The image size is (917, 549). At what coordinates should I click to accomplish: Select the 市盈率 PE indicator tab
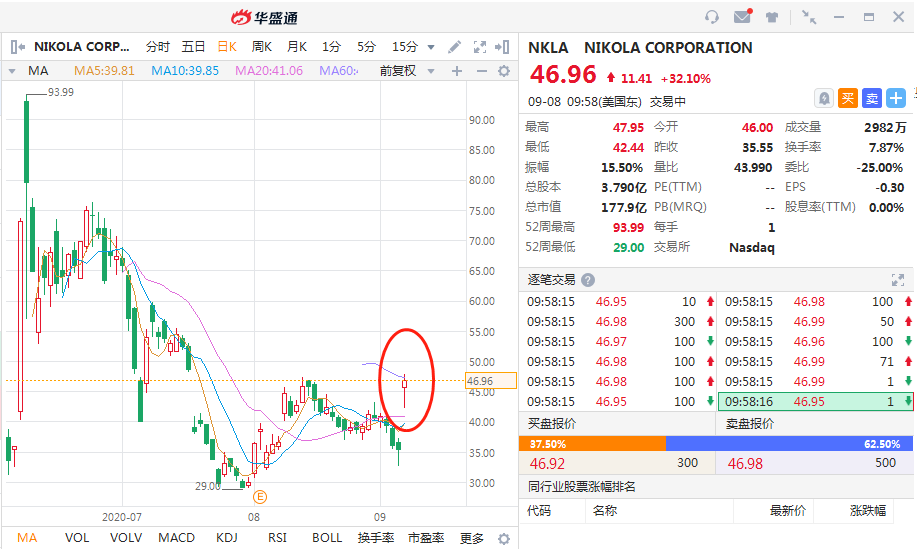pos(426,538)
